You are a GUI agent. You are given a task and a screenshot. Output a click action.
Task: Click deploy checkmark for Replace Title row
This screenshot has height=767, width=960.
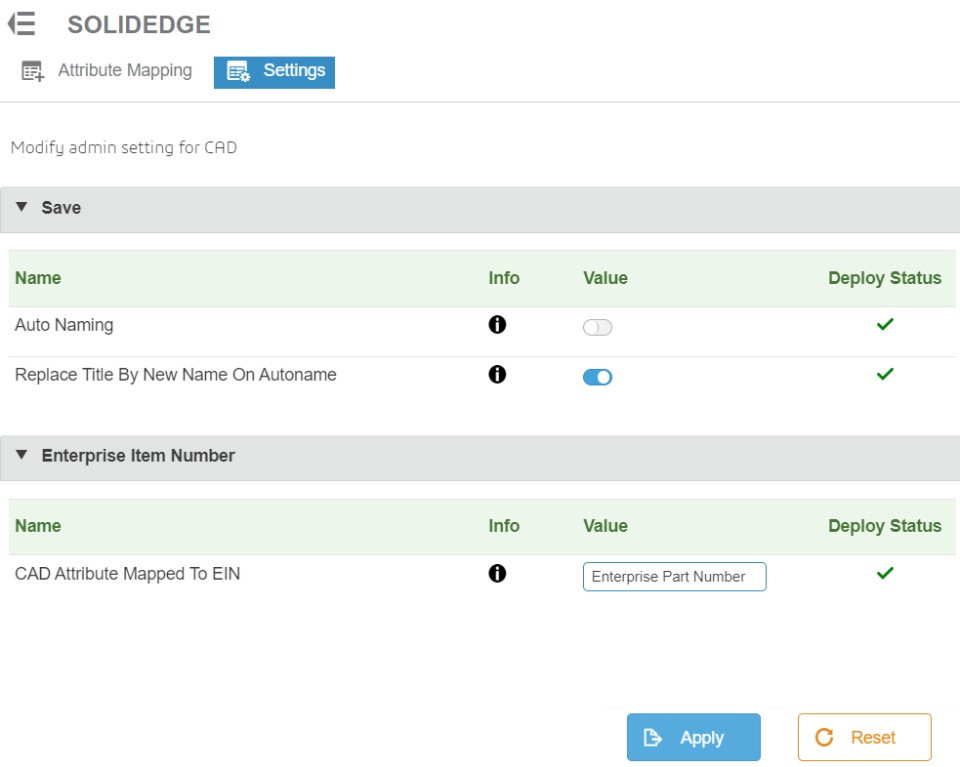pyautogui.click(x=884, y=374)
